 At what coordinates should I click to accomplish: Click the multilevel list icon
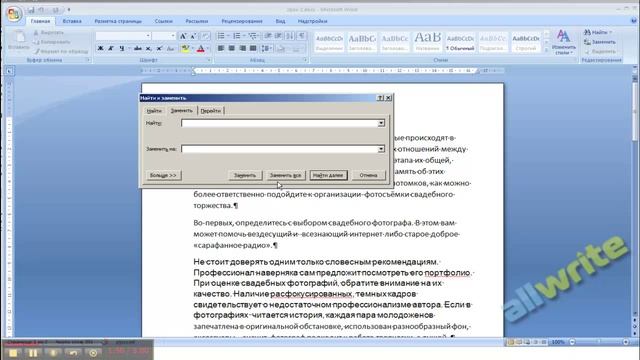tap(253, 36)
